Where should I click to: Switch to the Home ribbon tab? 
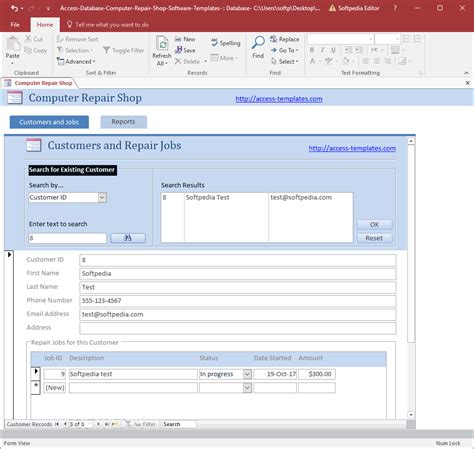click(x=45, y=25)
